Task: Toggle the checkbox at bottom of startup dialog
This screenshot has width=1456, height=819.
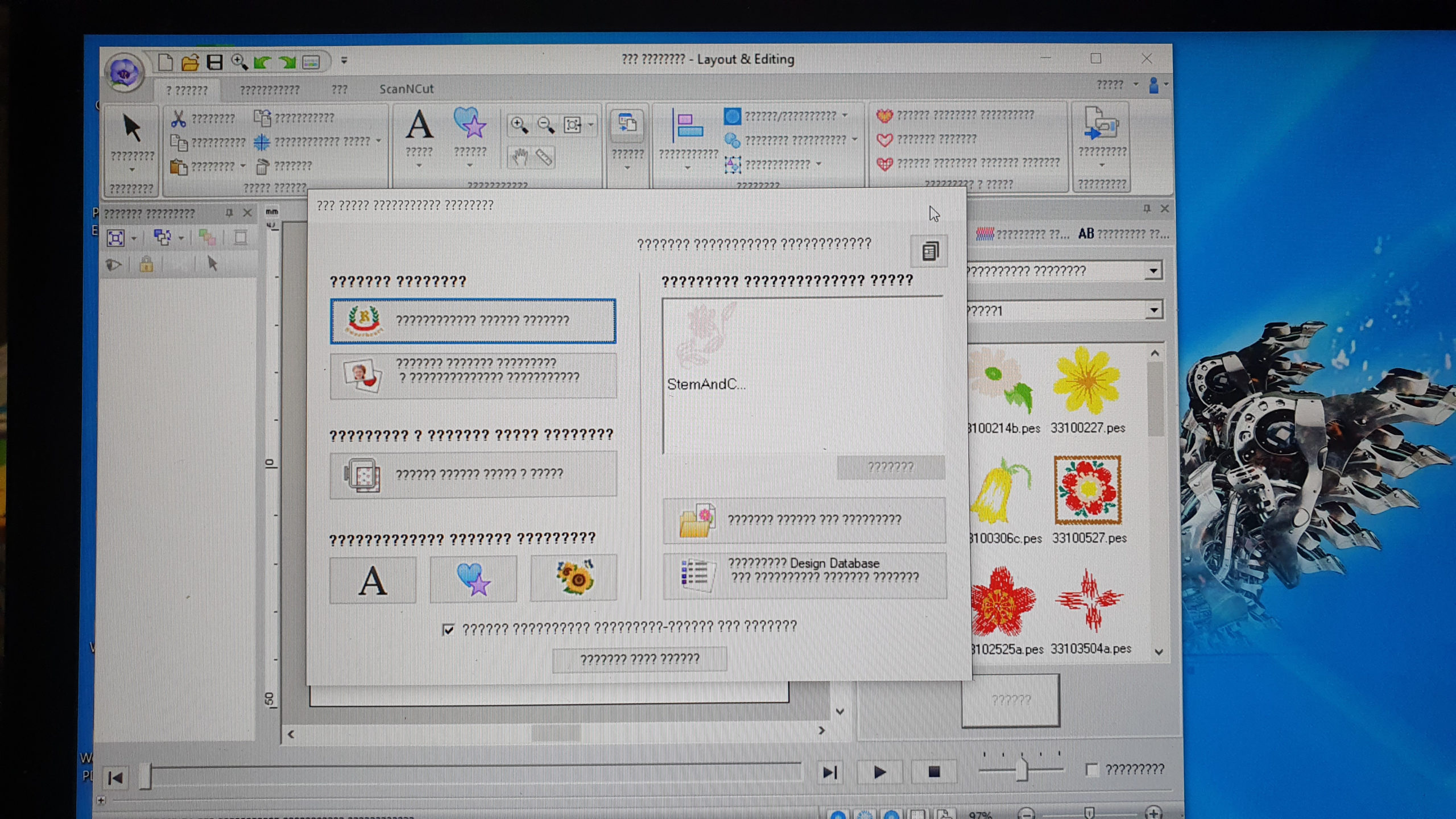Action: 448,629
